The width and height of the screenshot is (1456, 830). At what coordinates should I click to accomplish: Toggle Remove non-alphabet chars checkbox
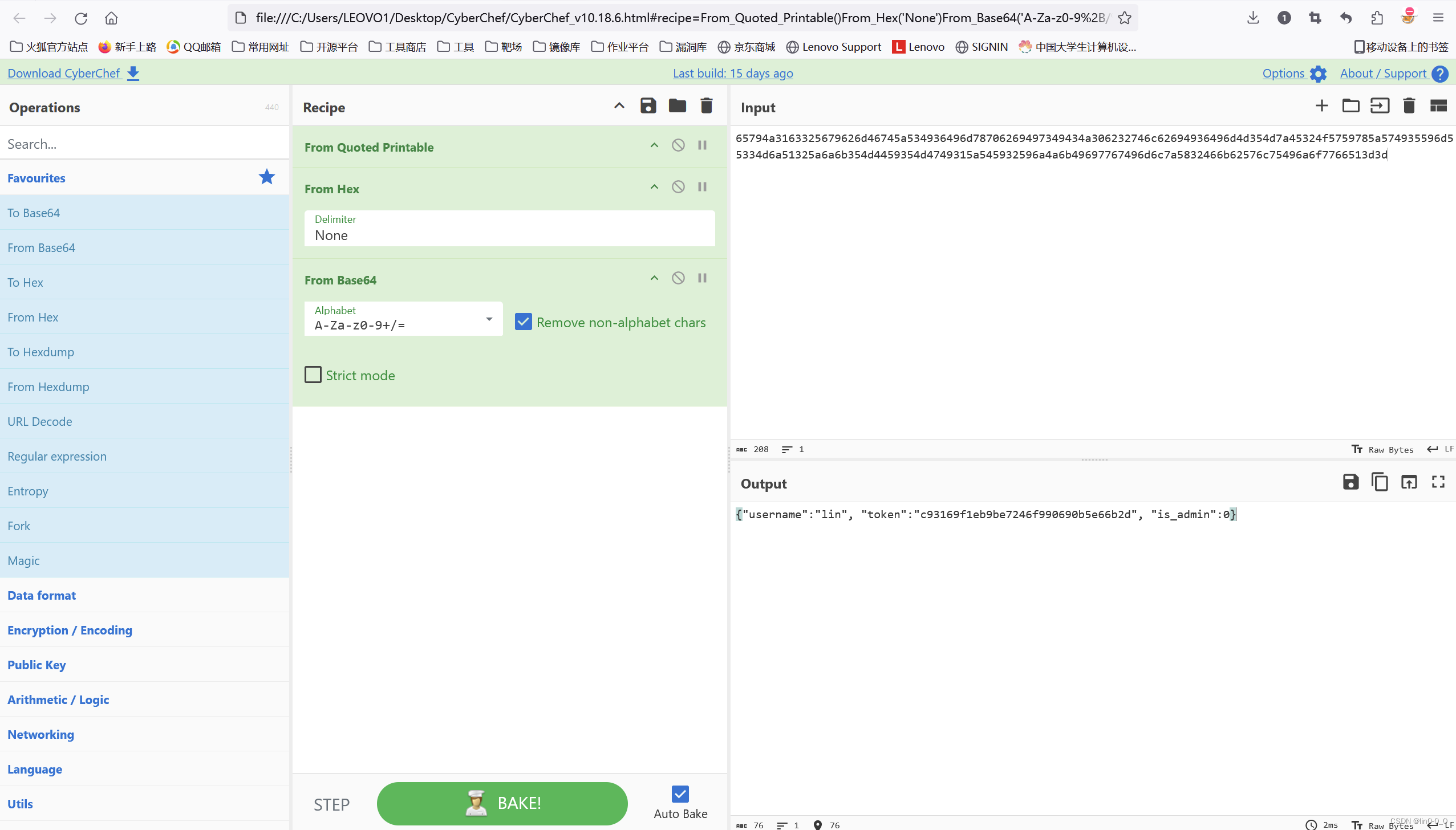point(523,322)
